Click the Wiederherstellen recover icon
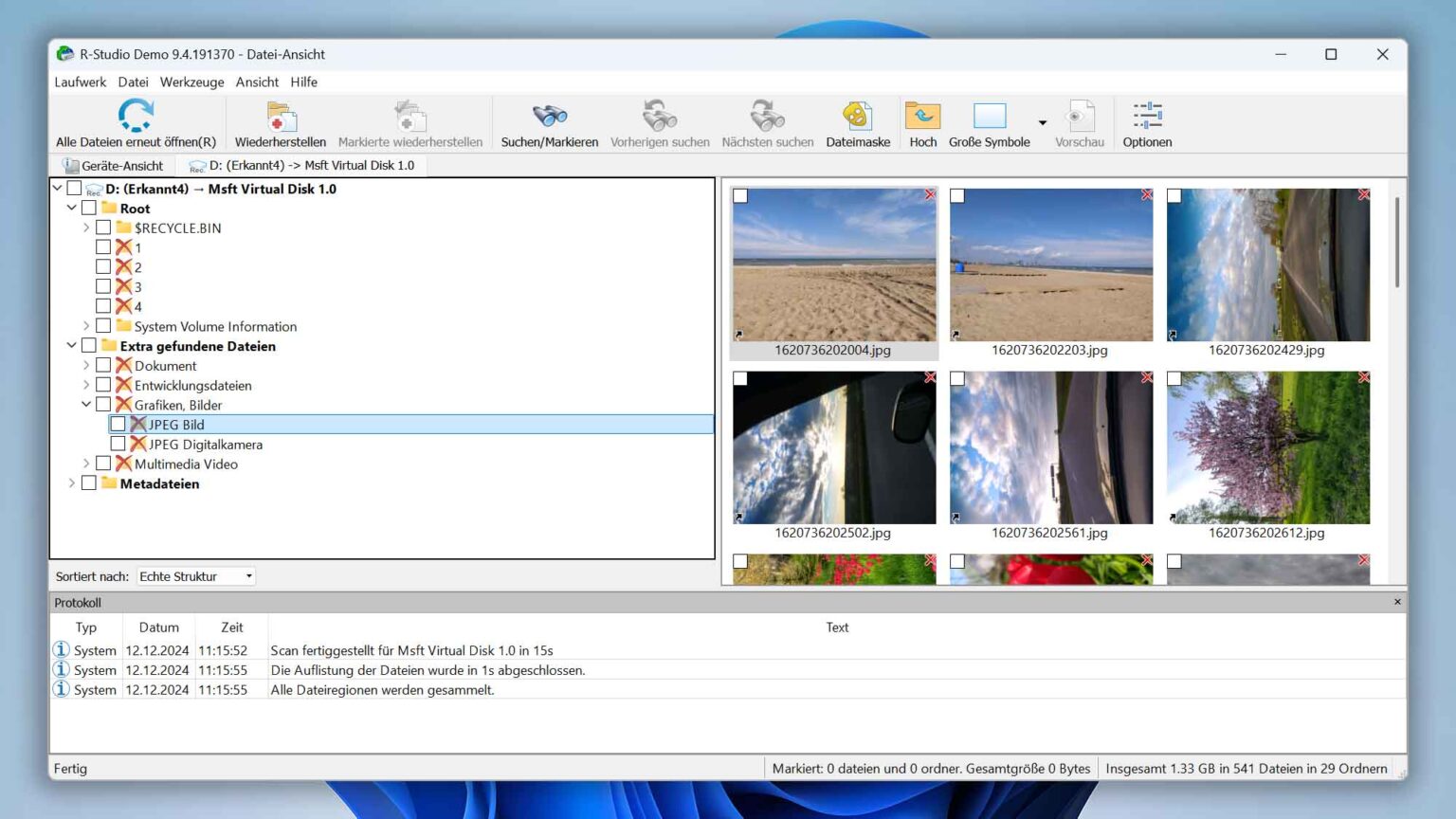Image resolution: width=1456 pixels, height=819 pixels. tap(280, 118)
